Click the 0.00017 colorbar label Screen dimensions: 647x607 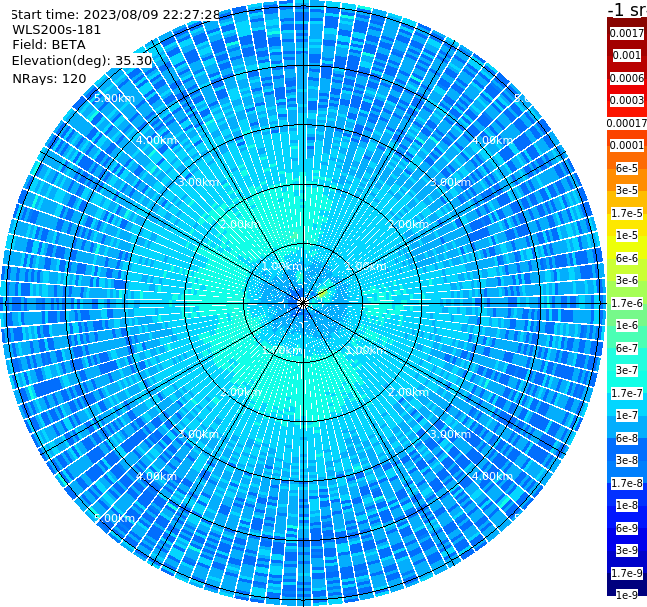pyautogui.click(x=627, y=123)
